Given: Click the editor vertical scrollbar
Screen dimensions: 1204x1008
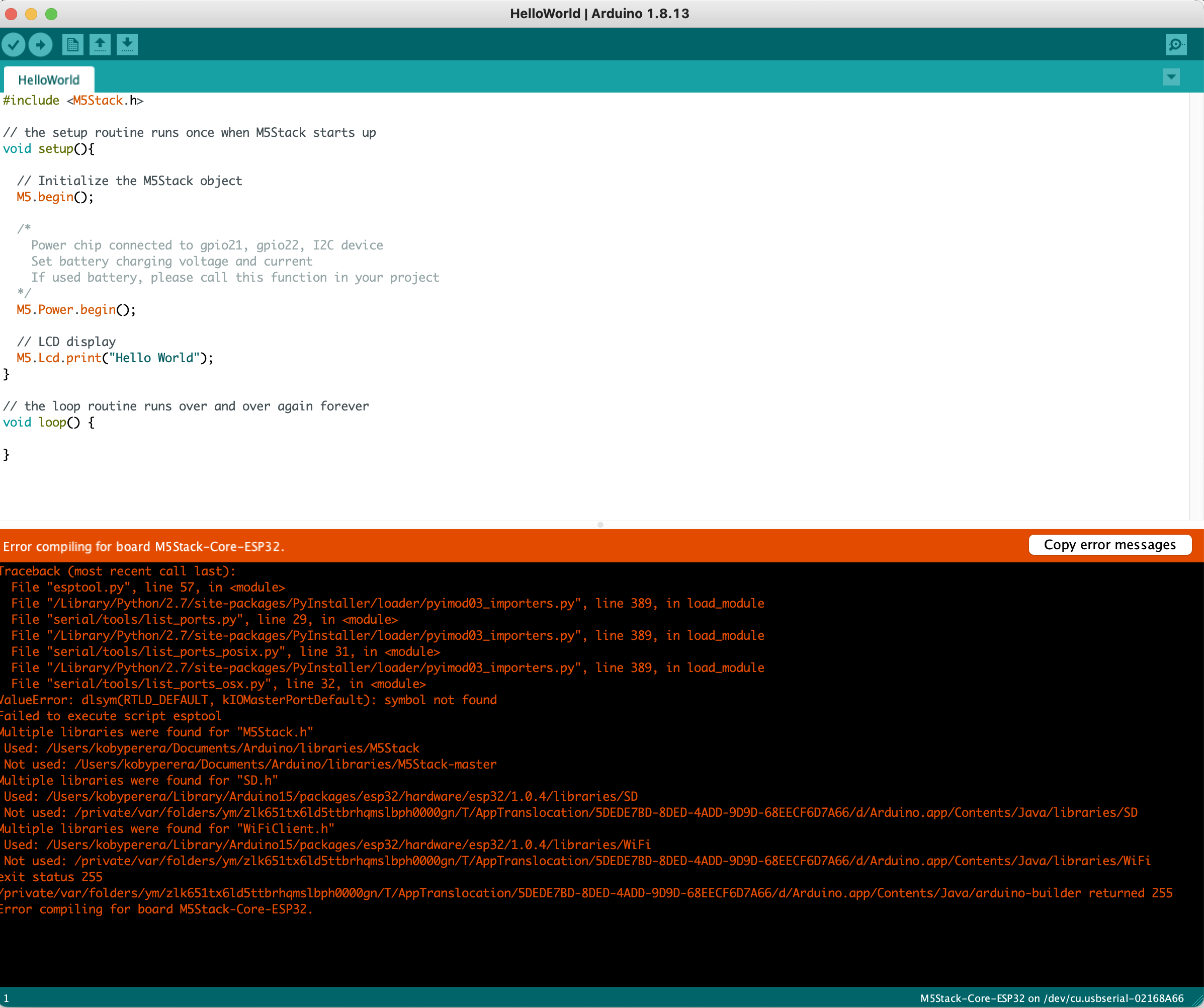Looking at the screenshot, I should tap(1196, 306).
